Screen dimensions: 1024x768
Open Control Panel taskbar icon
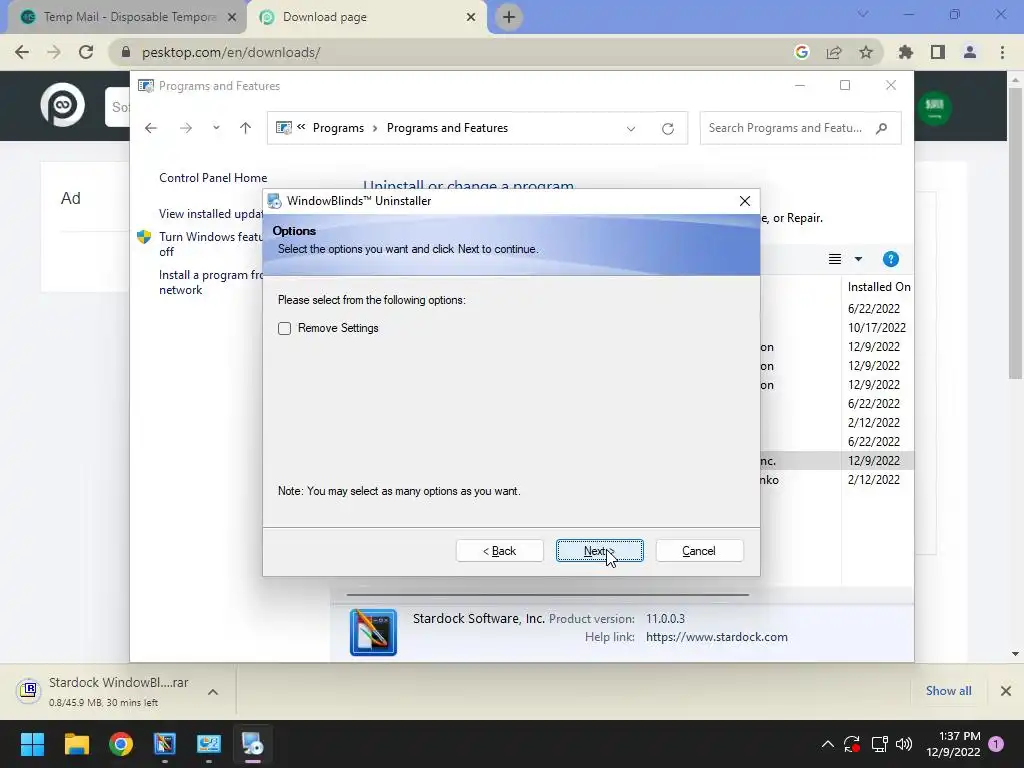[x=209, y=744]
